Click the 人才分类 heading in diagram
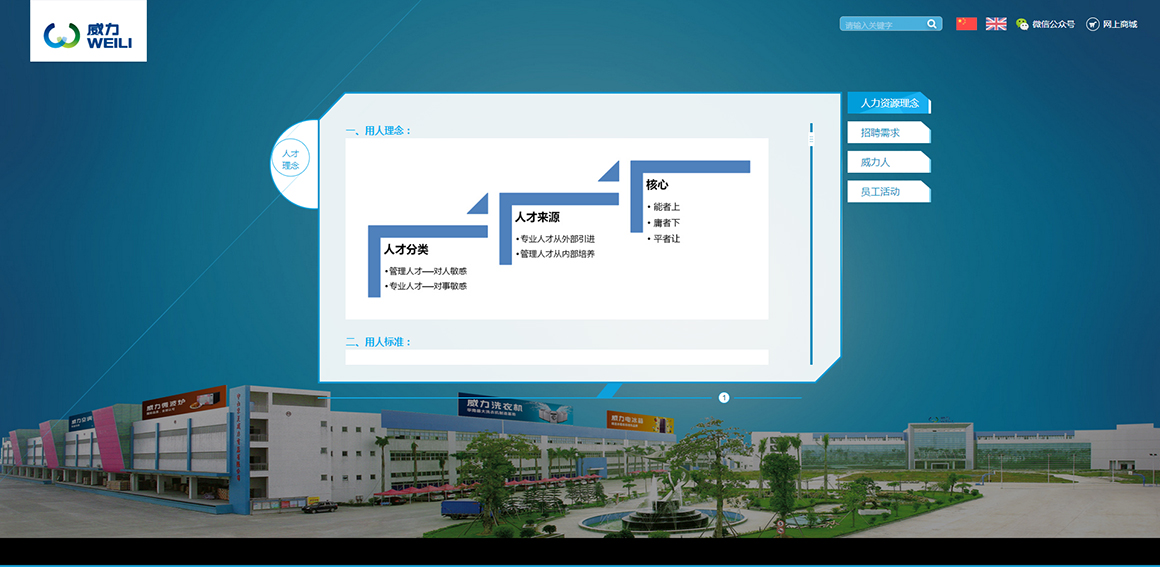This screenshot has height=567, width=1160. (x=406, y=249)
